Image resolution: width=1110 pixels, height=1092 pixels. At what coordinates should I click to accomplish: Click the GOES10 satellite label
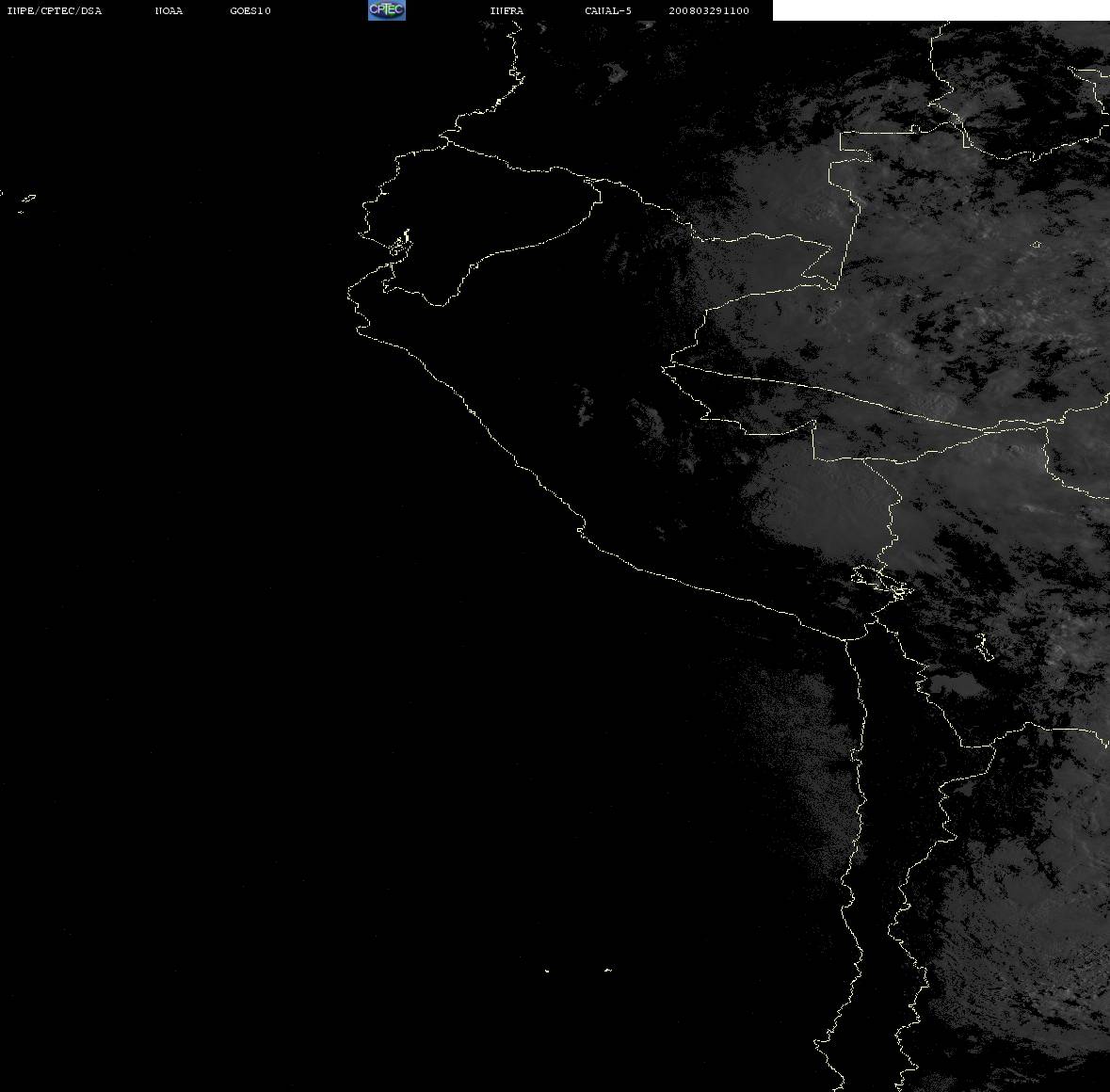coord(249,10)
